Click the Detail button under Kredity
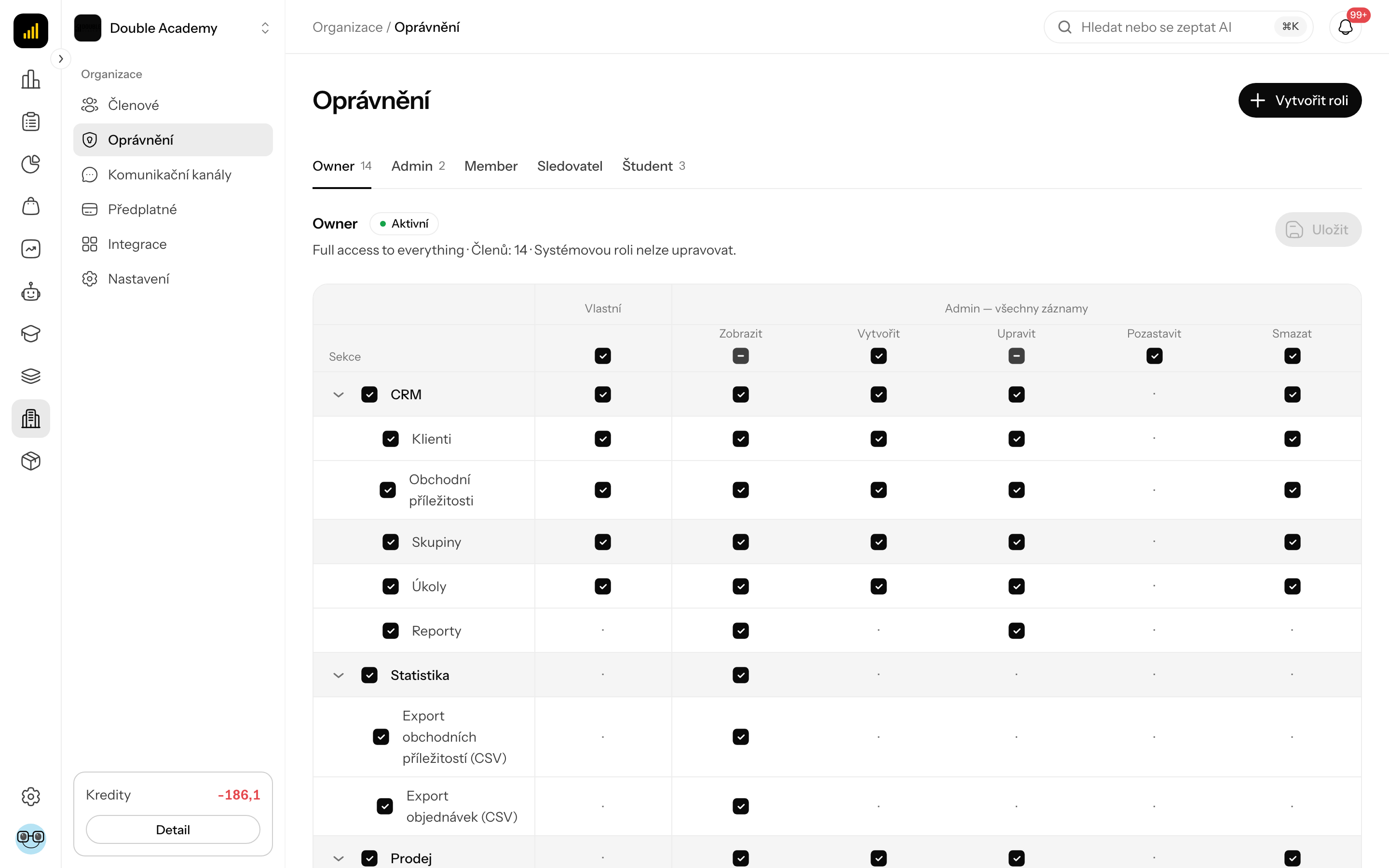The width and height of the screenshot is (1389, 868). pyautogui.click(x=173, y=829)
